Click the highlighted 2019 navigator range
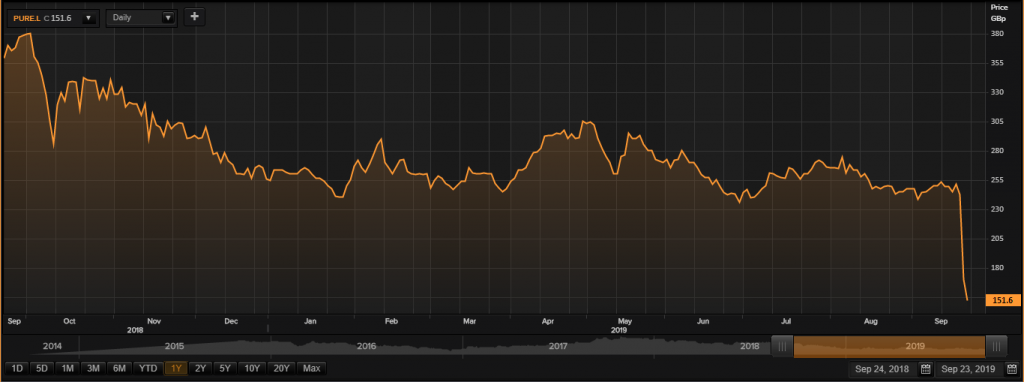 pos(889,346)
